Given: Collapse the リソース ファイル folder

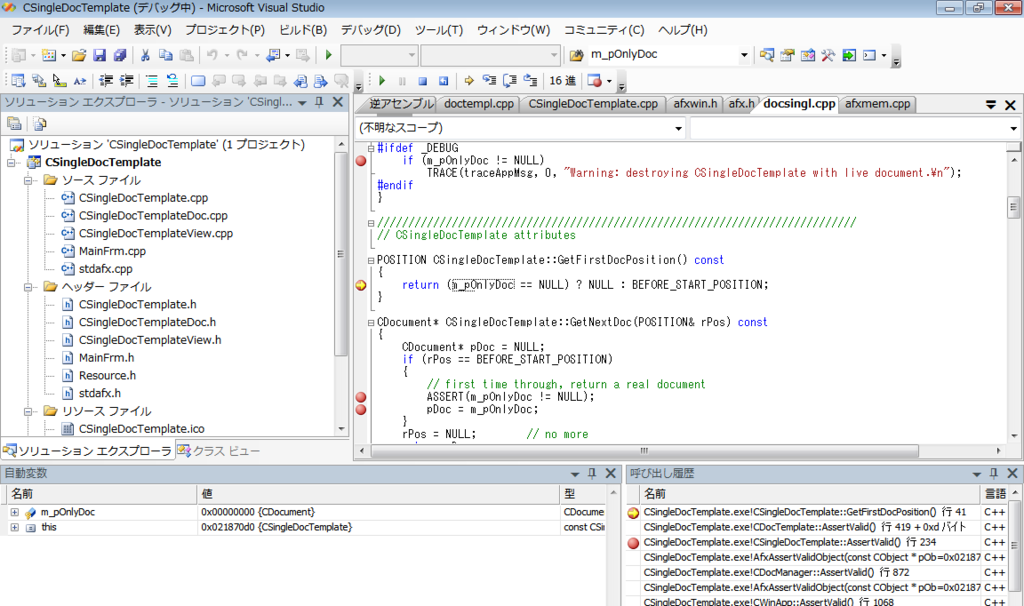Looking at the screenshot, I should (28, 411).
